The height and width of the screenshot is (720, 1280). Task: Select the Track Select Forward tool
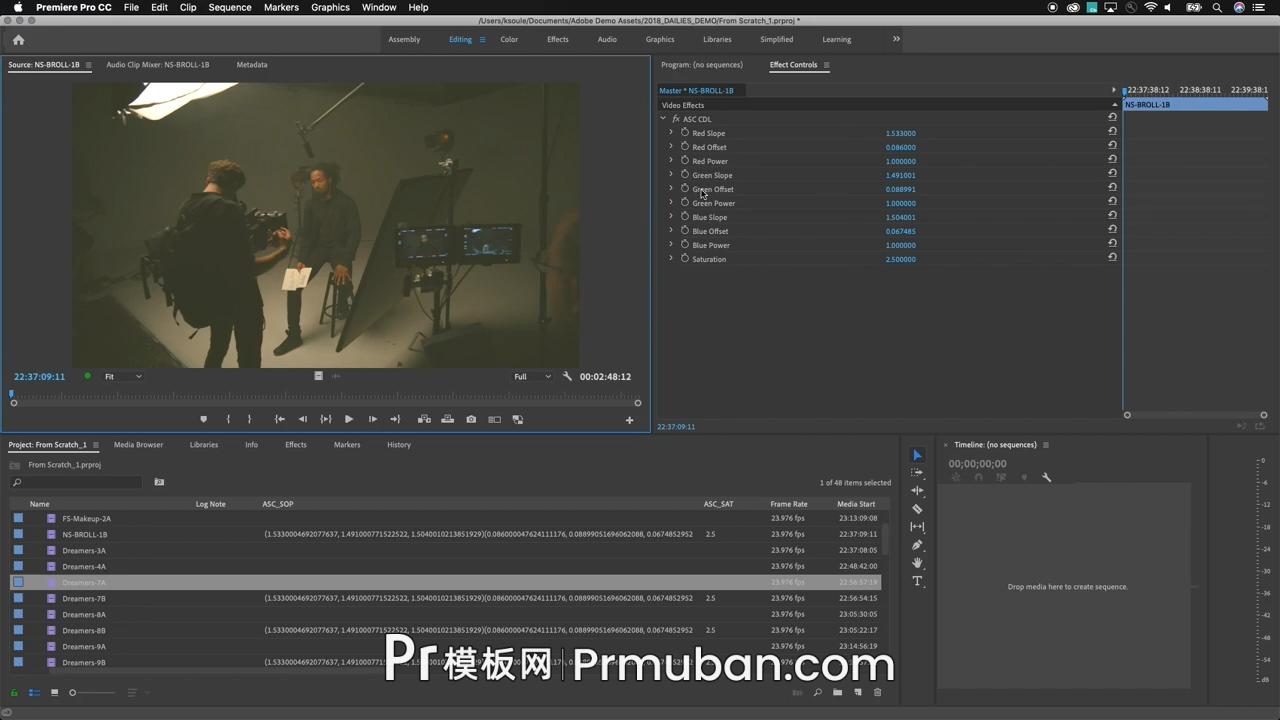click(917, 473)
